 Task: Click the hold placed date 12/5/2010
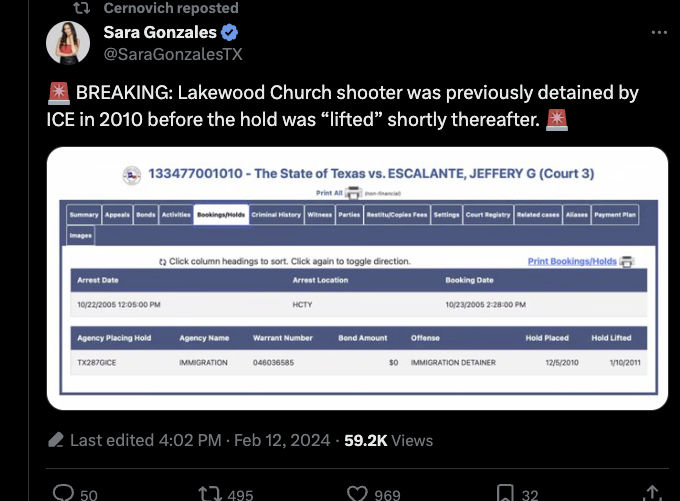coord(562,363)
